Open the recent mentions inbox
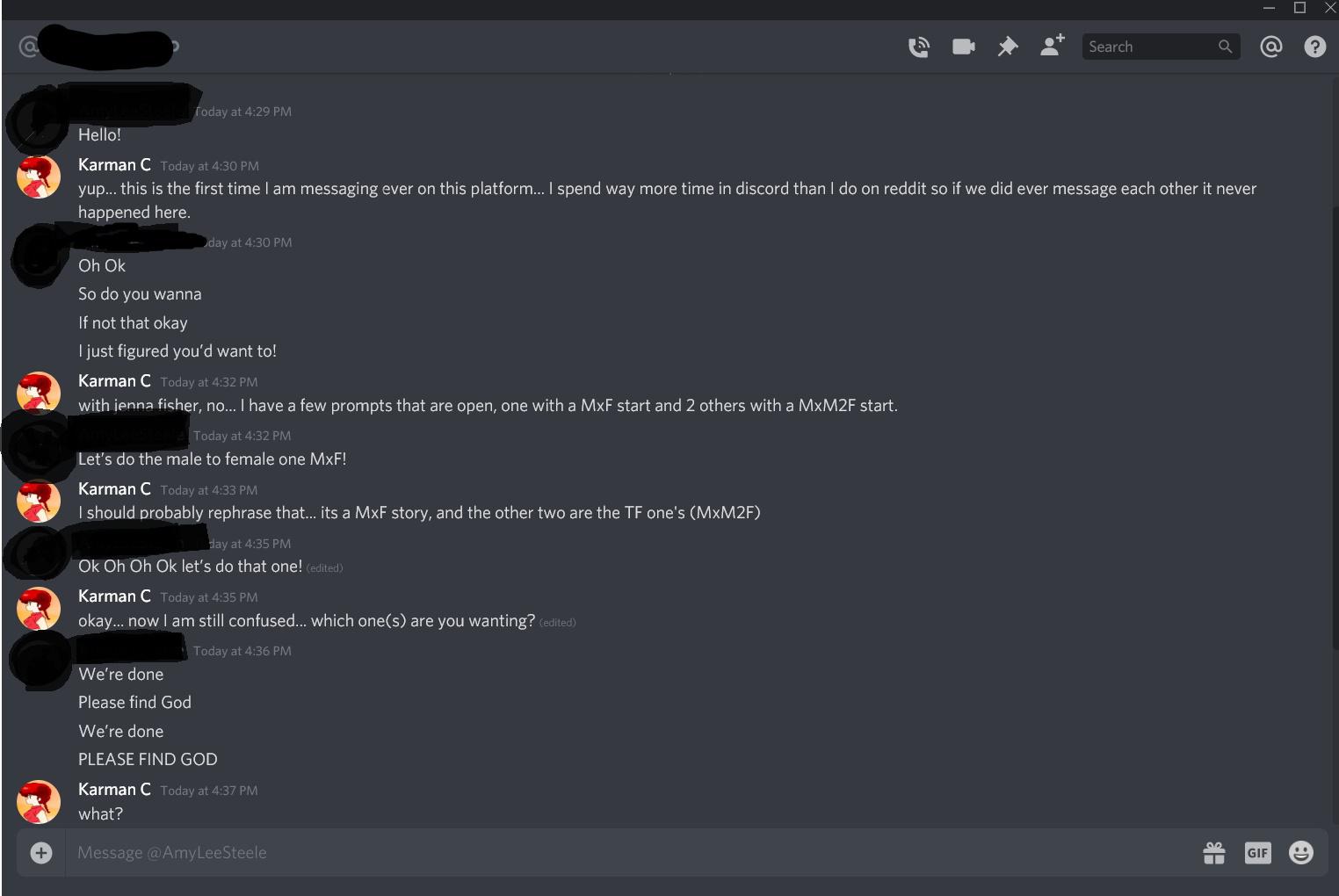 click(1270, 47)
